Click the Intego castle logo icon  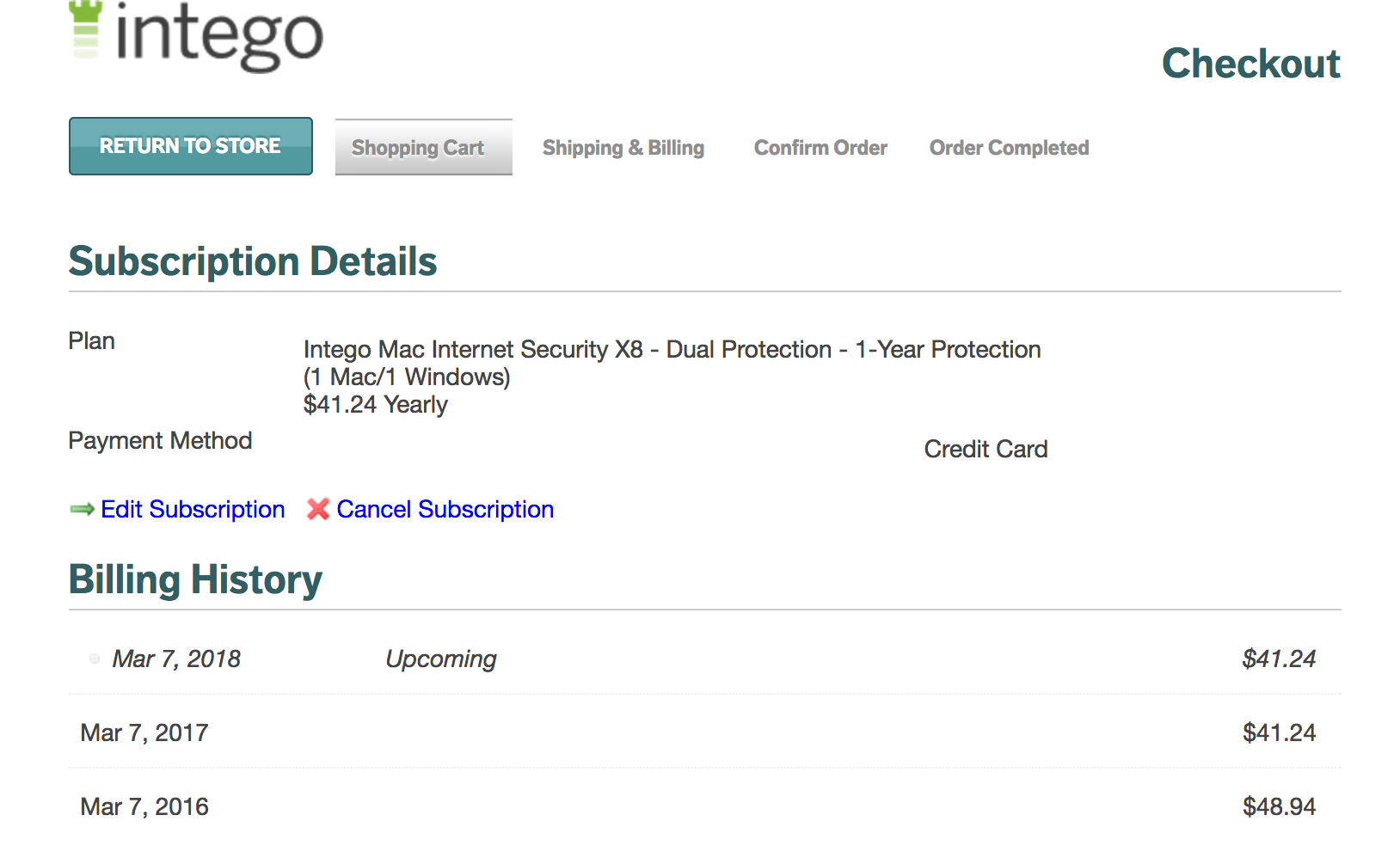(x=85, y=29)
